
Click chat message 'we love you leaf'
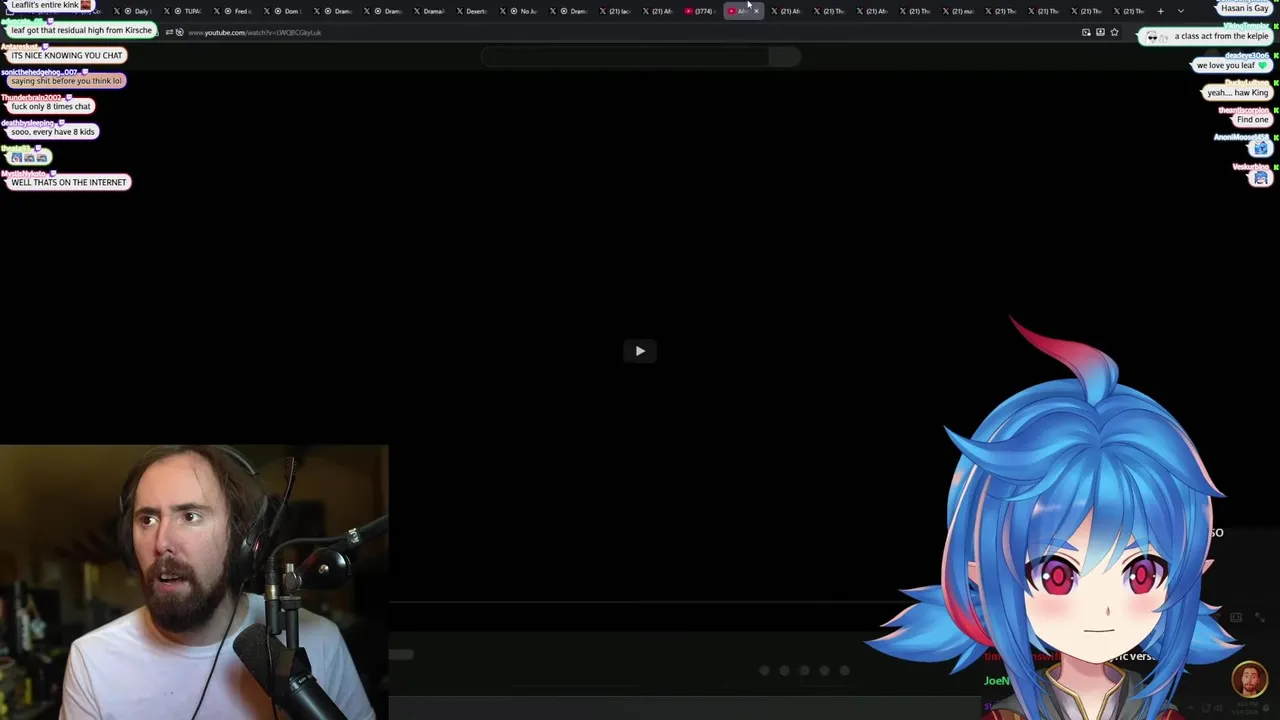coord(1232,65)
